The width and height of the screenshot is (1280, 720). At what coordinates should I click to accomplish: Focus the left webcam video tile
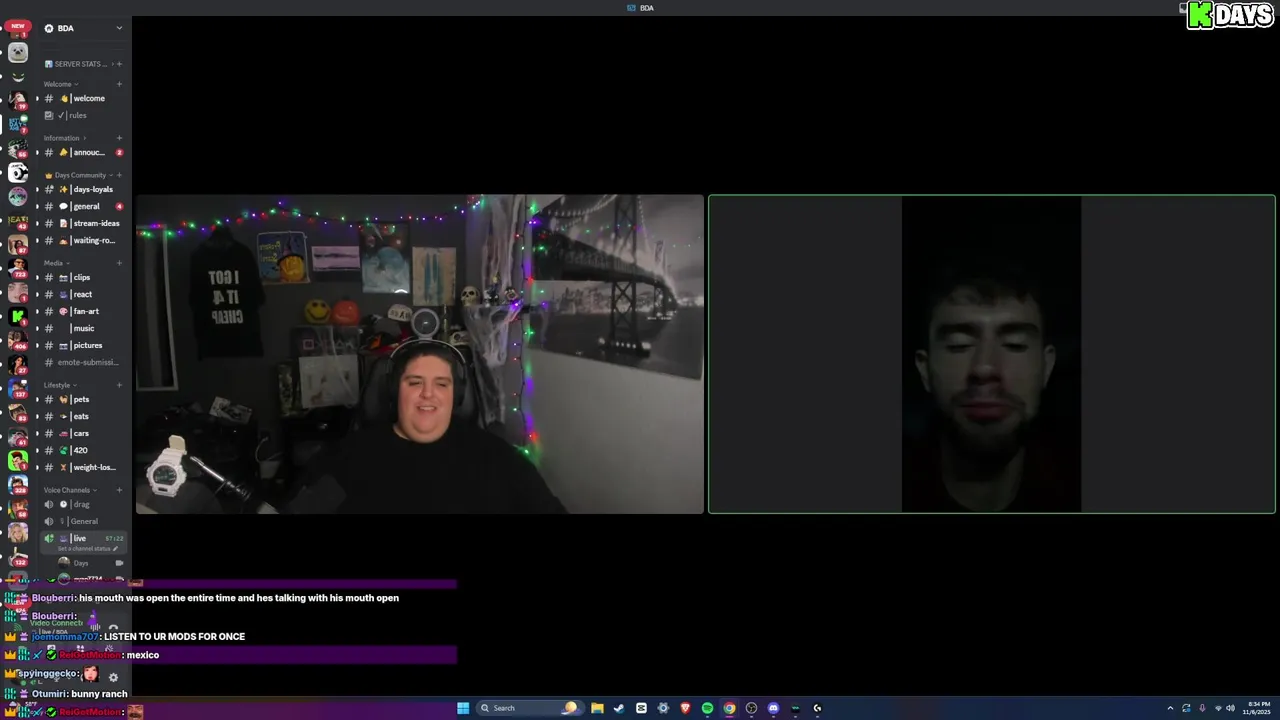tap(419, 354)
